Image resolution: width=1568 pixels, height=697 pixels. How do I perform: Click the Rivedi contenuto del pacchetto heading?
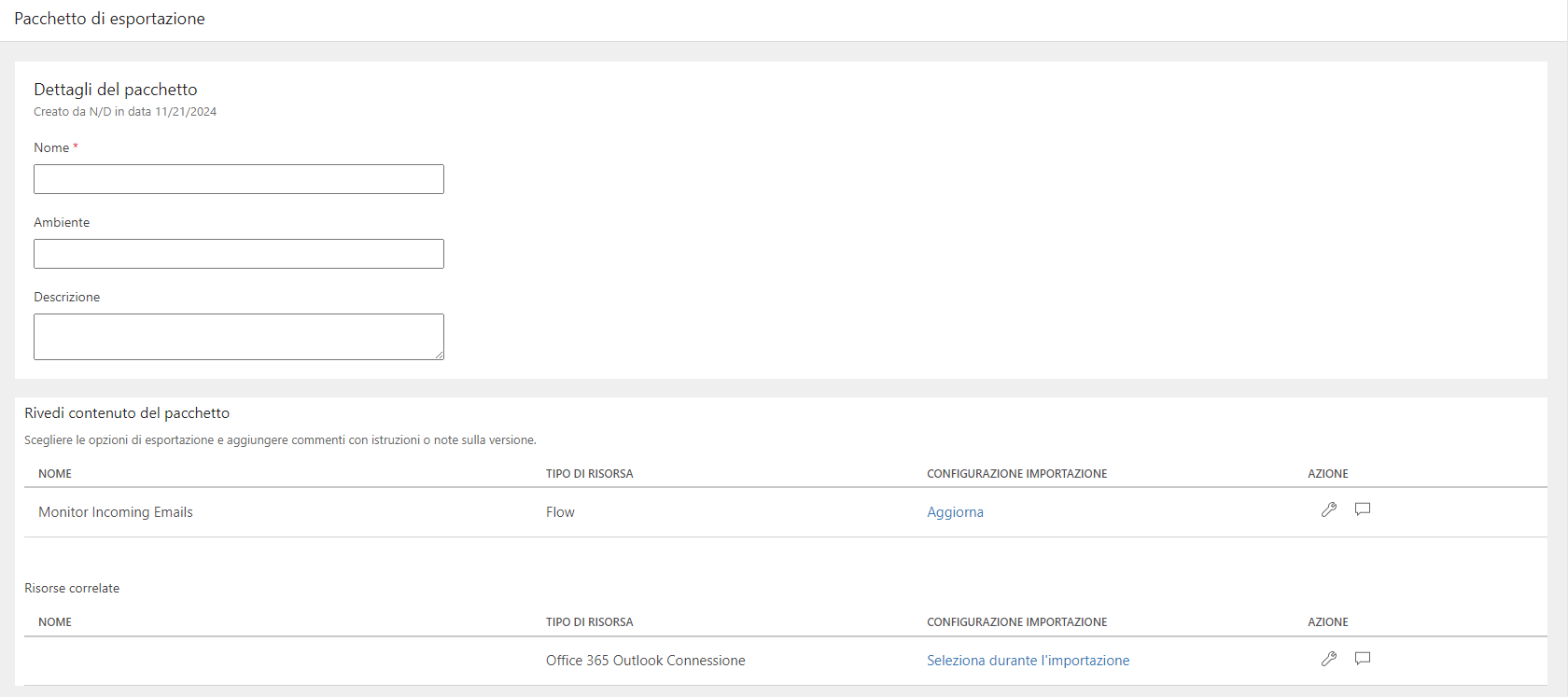coord(127,413)
